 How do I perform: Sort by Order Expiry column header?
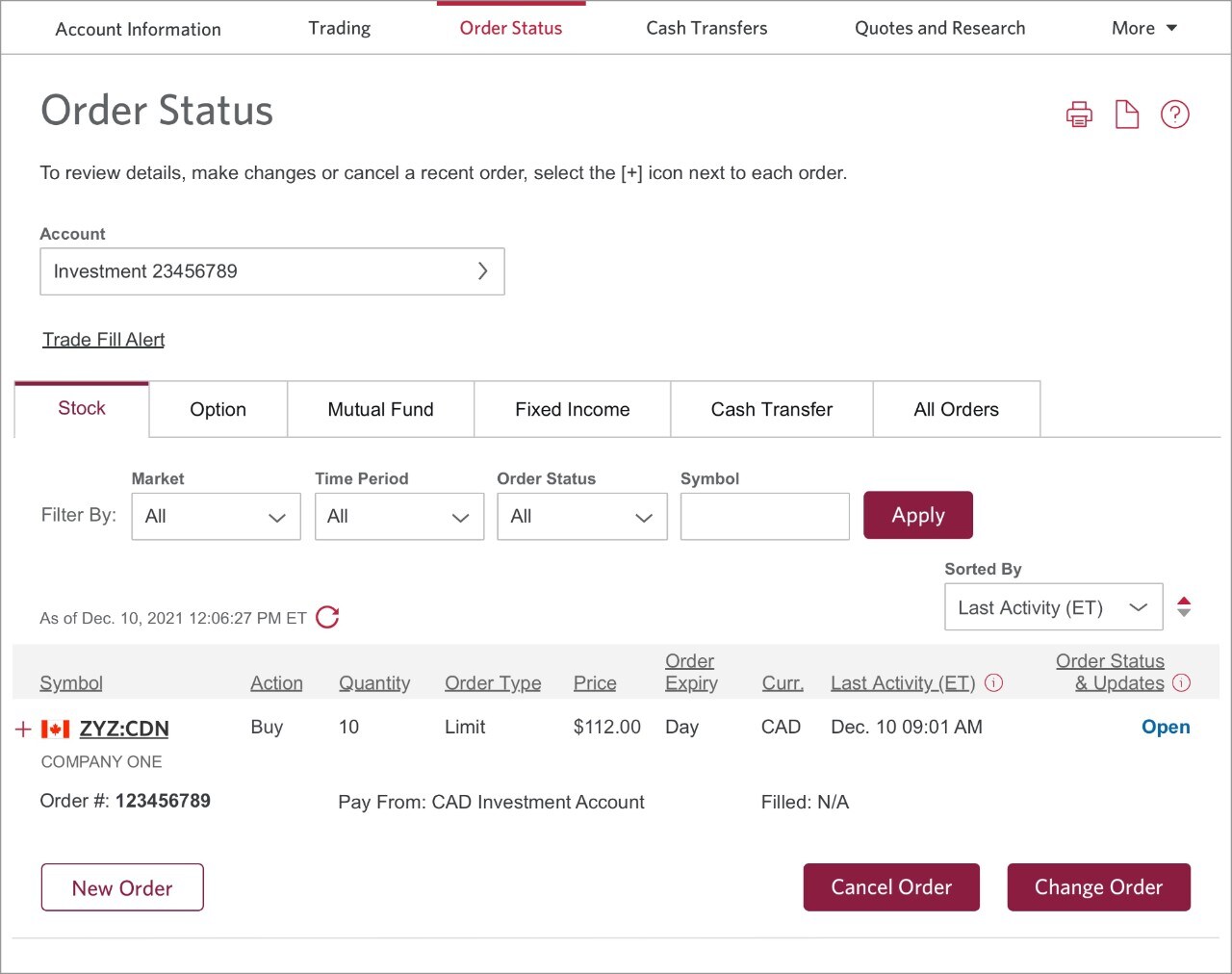(x=691, y=672)
